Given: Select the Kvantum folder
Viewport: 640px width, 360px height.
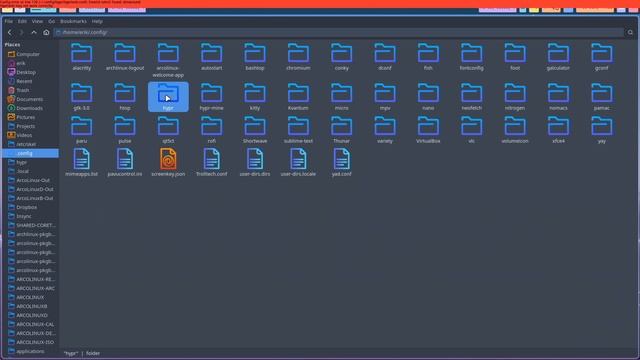Looking at the screenshot, I should [298, 97].
